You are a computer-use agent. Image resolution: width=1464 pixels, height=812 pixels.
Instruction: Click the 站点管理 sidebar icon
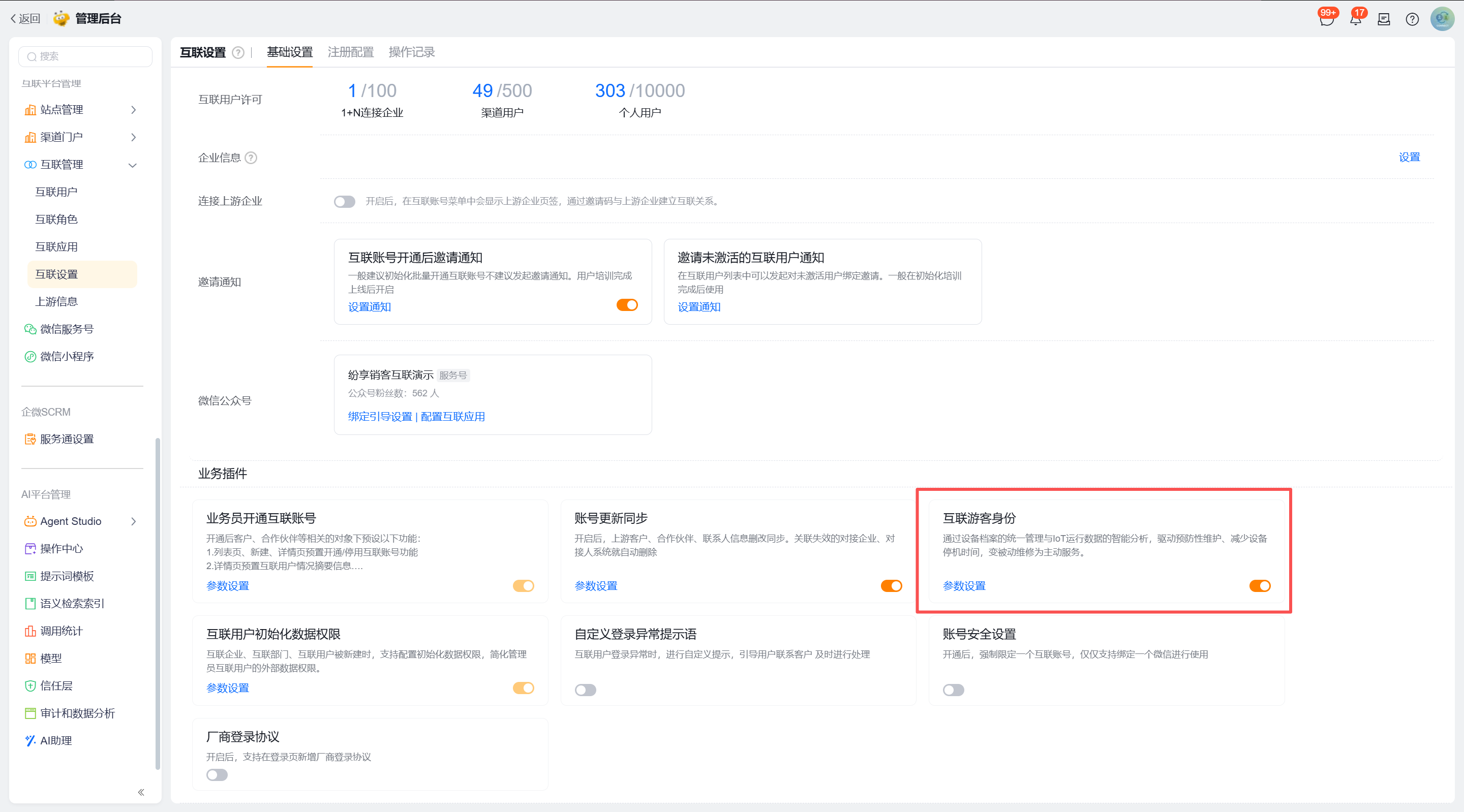coord(30,110)
